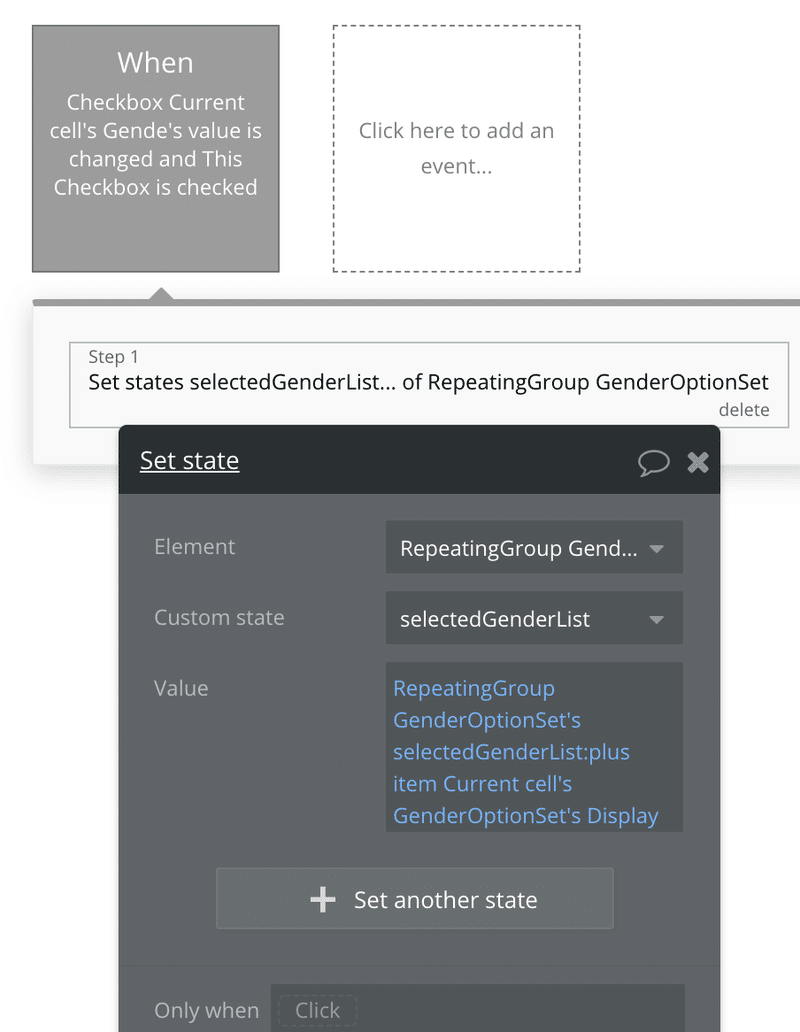
Task: Select the Step 1 Set states action
Action: coord(429,384)
